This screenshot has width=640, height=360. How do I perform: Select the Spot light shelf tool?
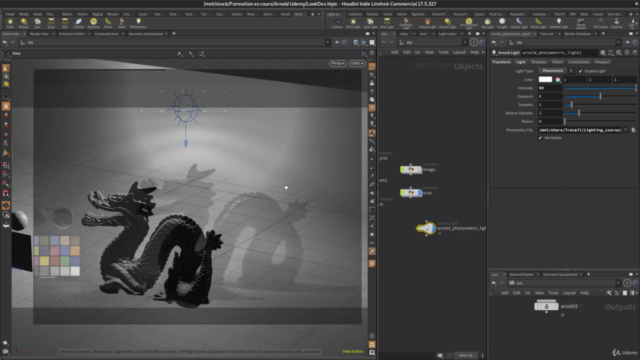tap(38, 23)
